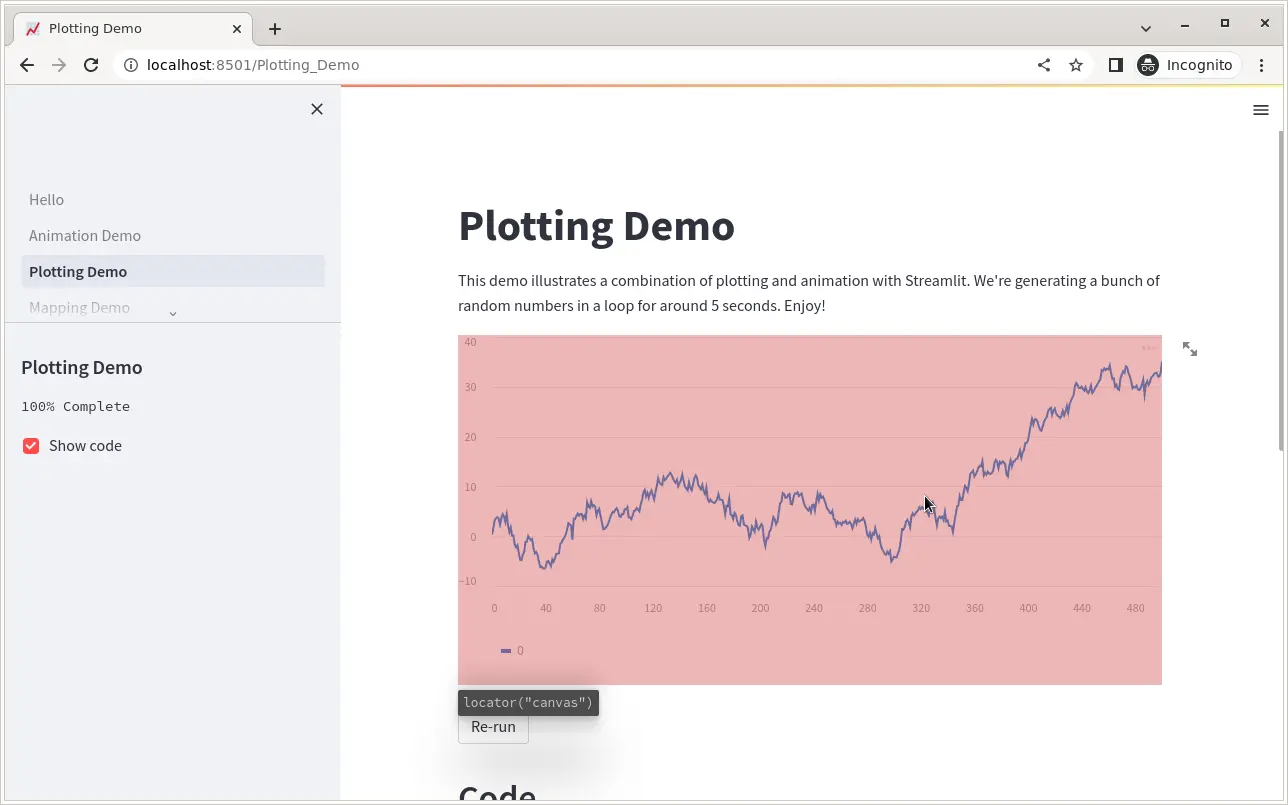This screenshot has height=805, width=1288.
Task: View site information icon in address bar
Action: coord(130,65)
